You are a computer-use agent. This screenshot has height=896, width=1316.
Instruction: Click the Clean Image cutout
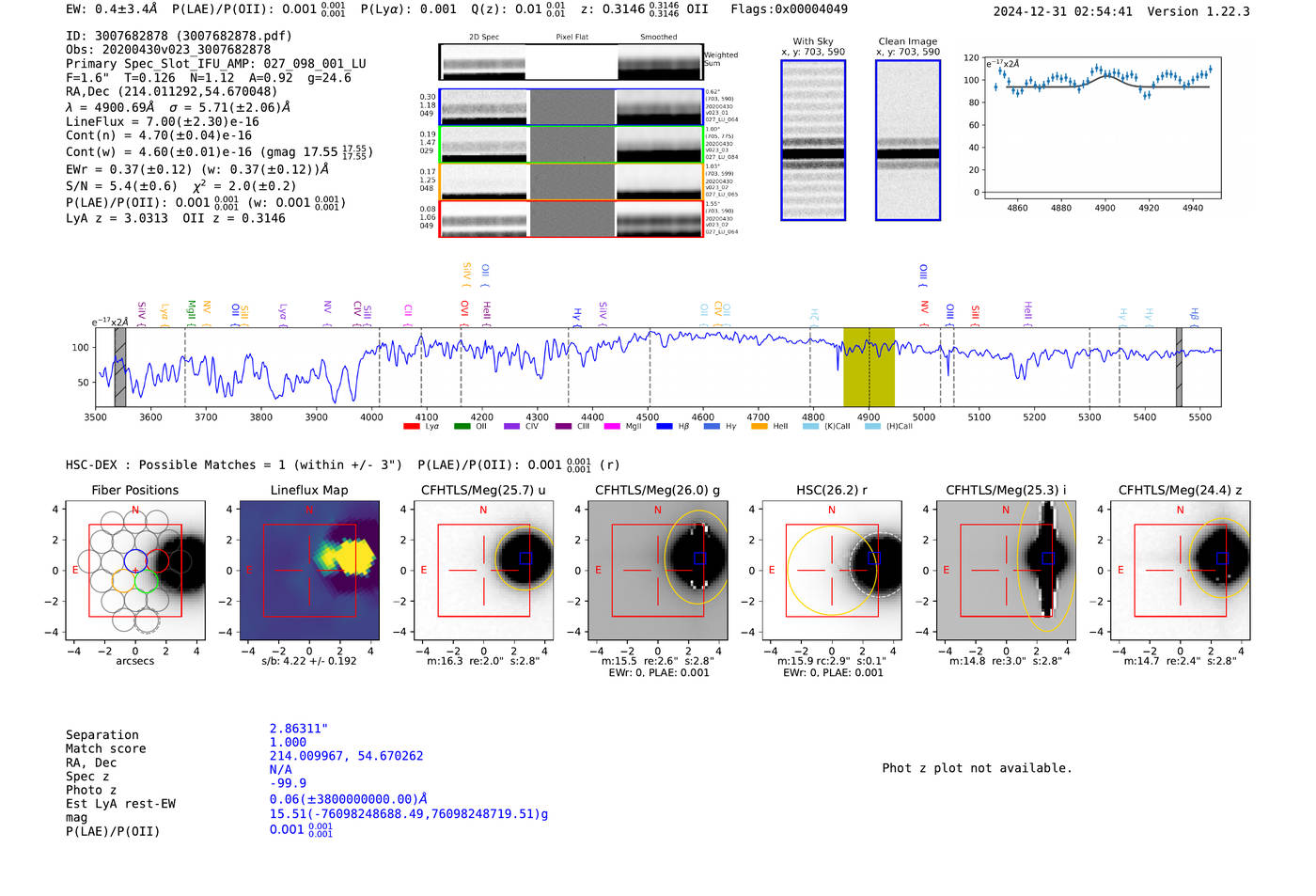point(908,140)
